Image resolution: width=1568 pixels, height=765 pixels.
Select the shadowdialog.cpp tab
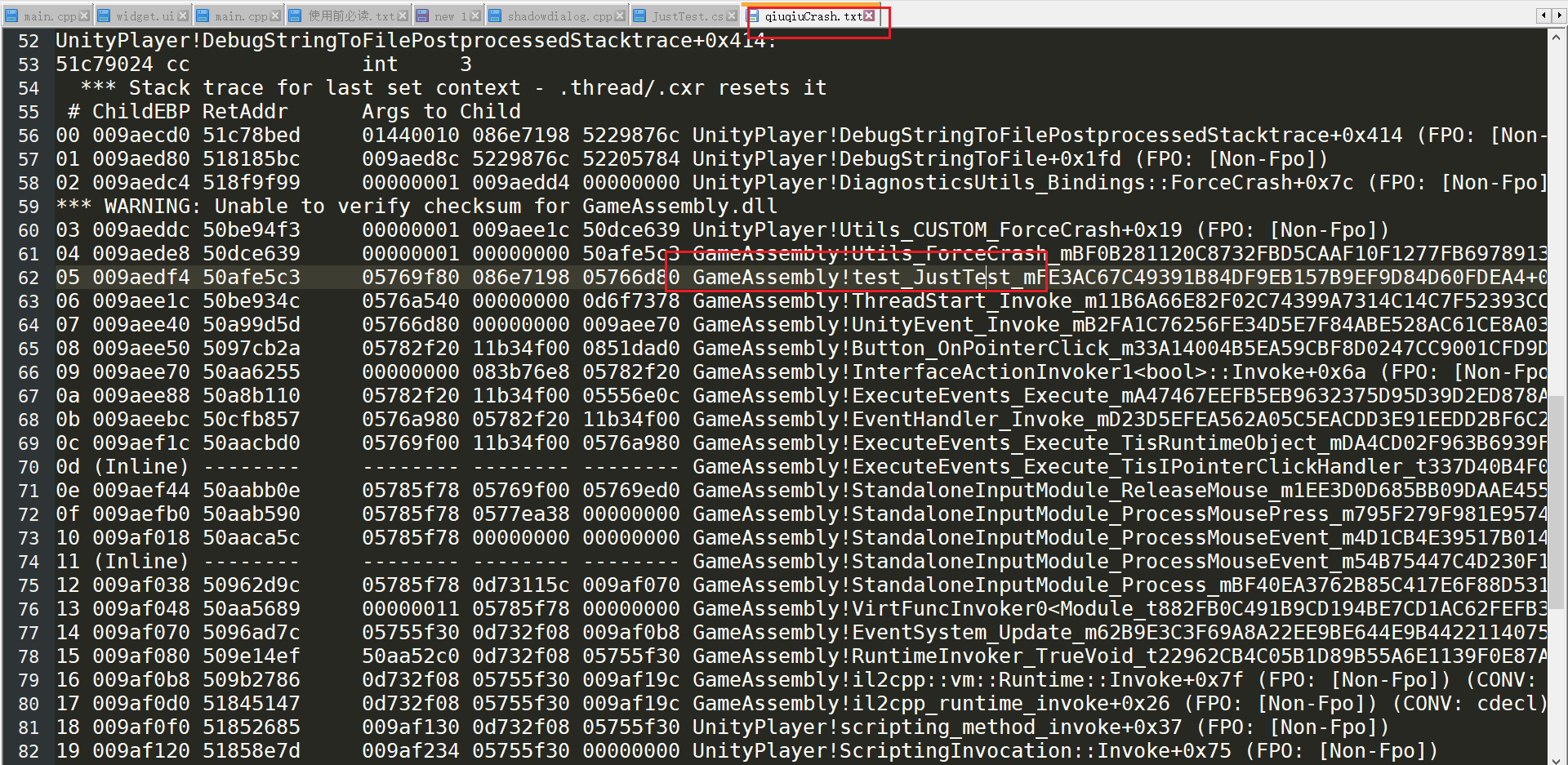tap(559, 16)
